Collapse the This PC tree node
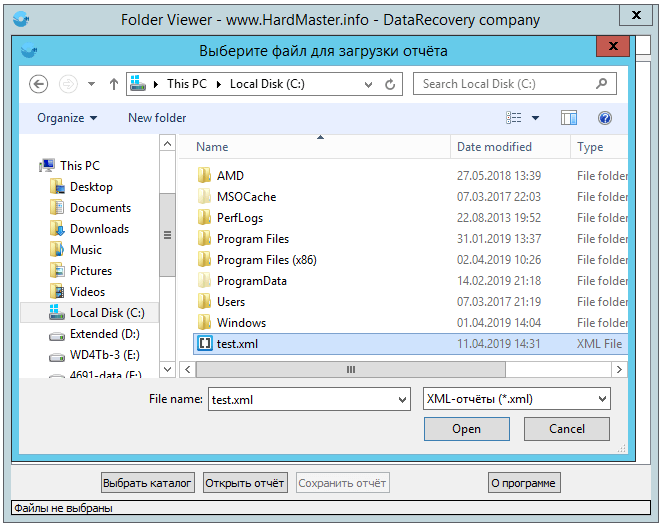The width and height of the screenshot is (663, 526). point(31,166)
